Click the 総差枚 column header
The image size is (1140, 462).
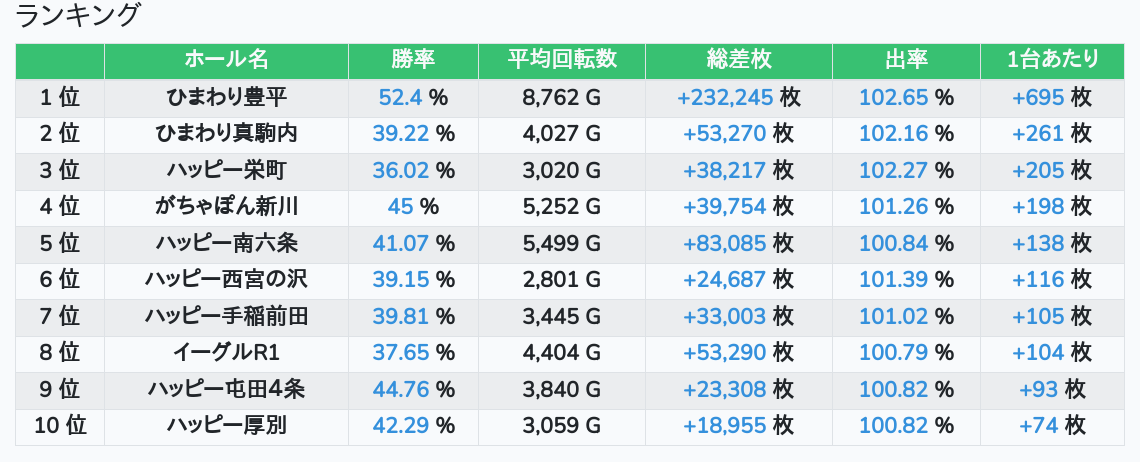pyautogui.click(x=738, y=60)
